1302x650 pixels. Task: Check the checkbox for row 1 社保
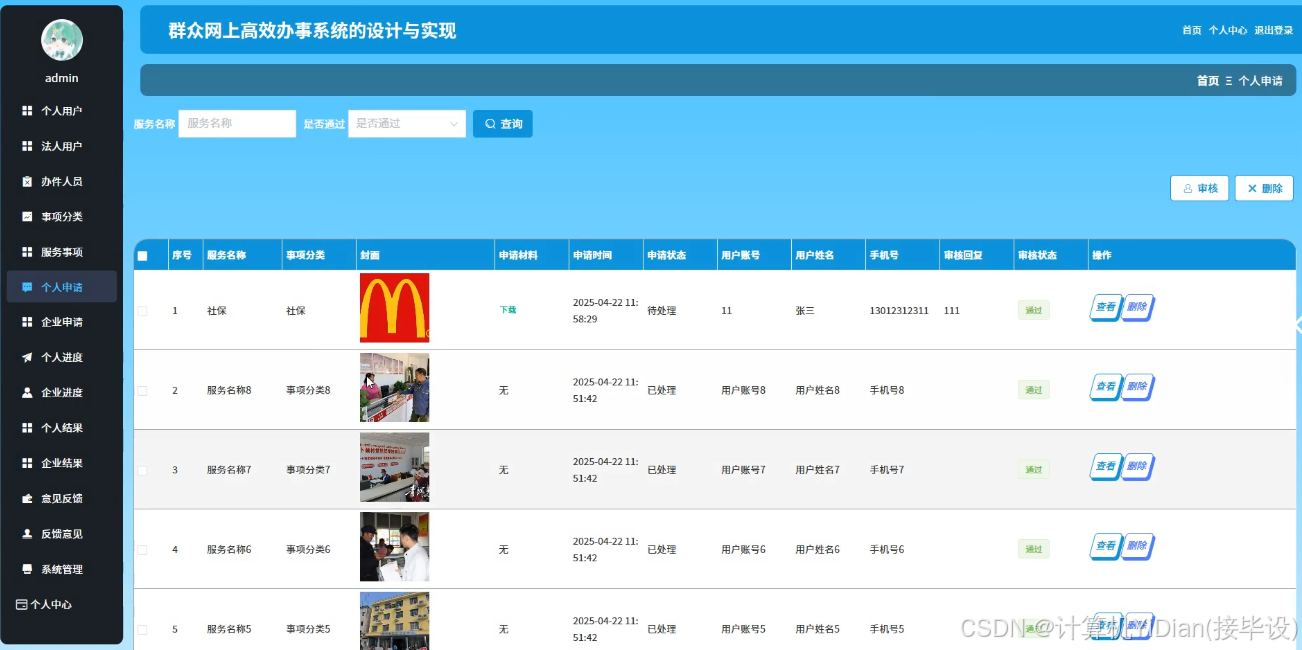click(141, 310)
